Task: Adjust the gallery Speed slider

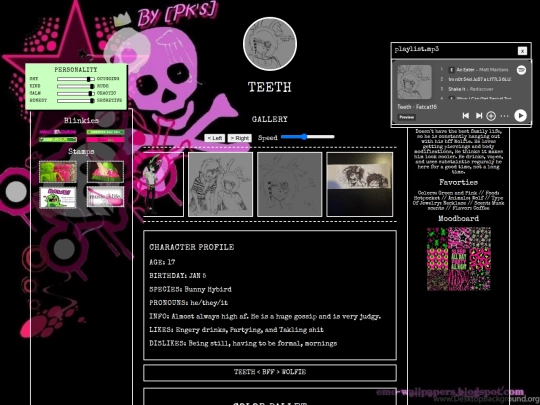Action: point(308,137)
